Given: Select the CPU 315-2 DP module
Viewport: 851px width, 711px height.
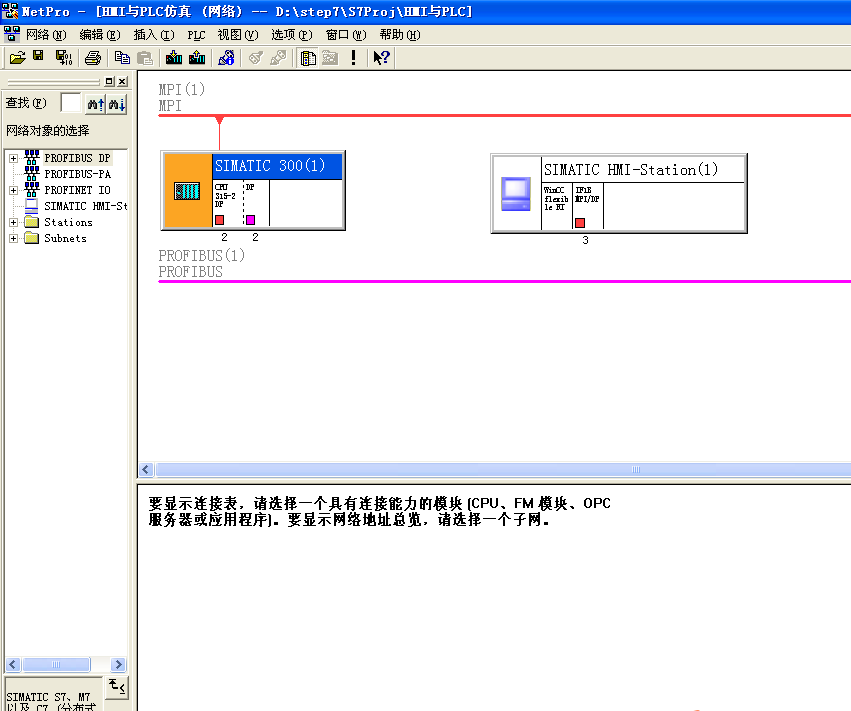Looking at the screenshot, I should [x=227, y=203].
